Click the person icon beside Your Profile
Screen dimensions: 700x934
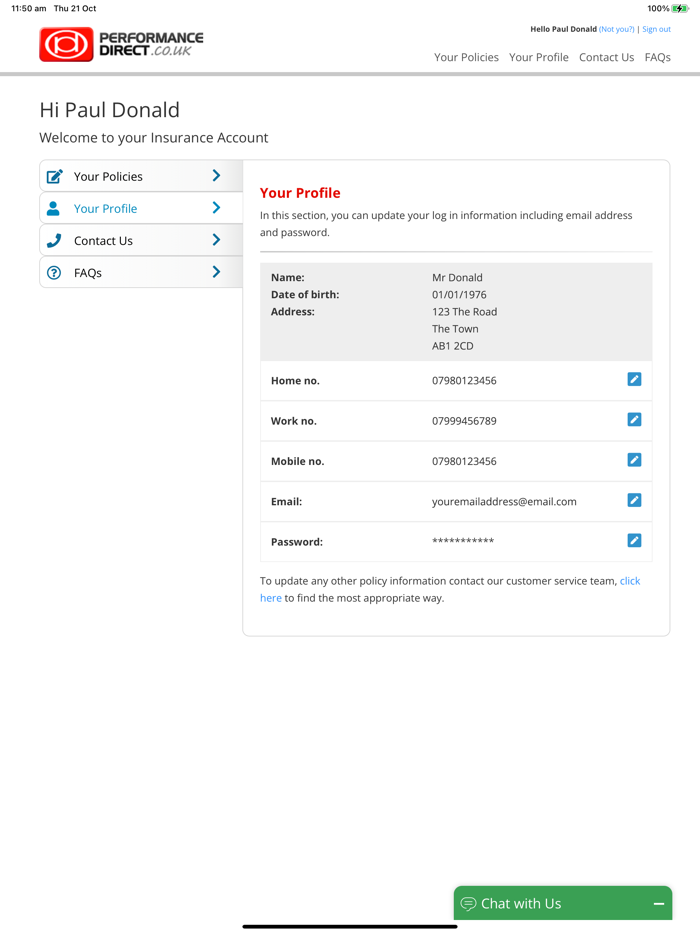pos(54,209)
